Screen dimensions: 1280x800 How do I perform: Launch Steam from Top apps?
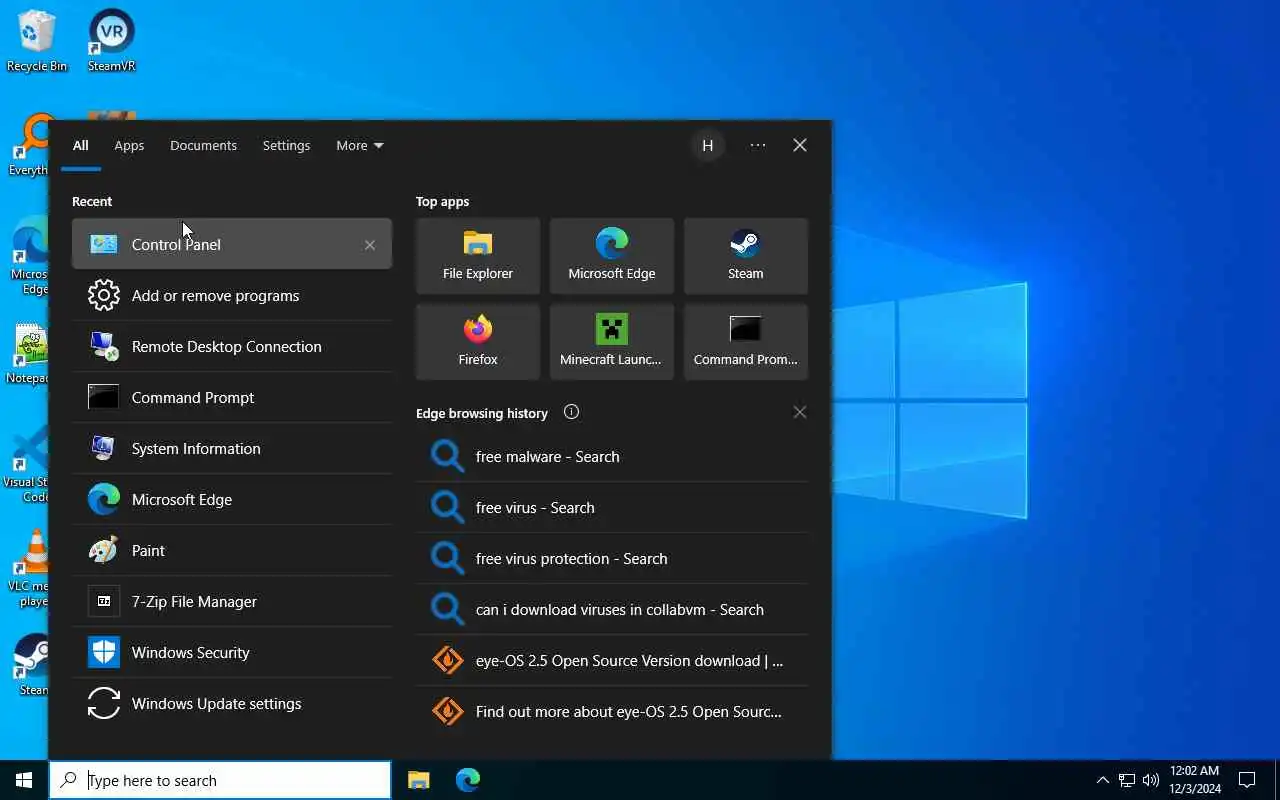click(x=746, y=256)
